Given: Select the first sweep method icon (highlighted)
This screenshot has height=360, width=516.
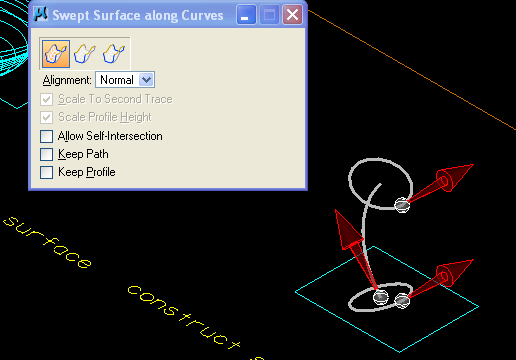Looking at the screenshot, I should coord(56,54).
